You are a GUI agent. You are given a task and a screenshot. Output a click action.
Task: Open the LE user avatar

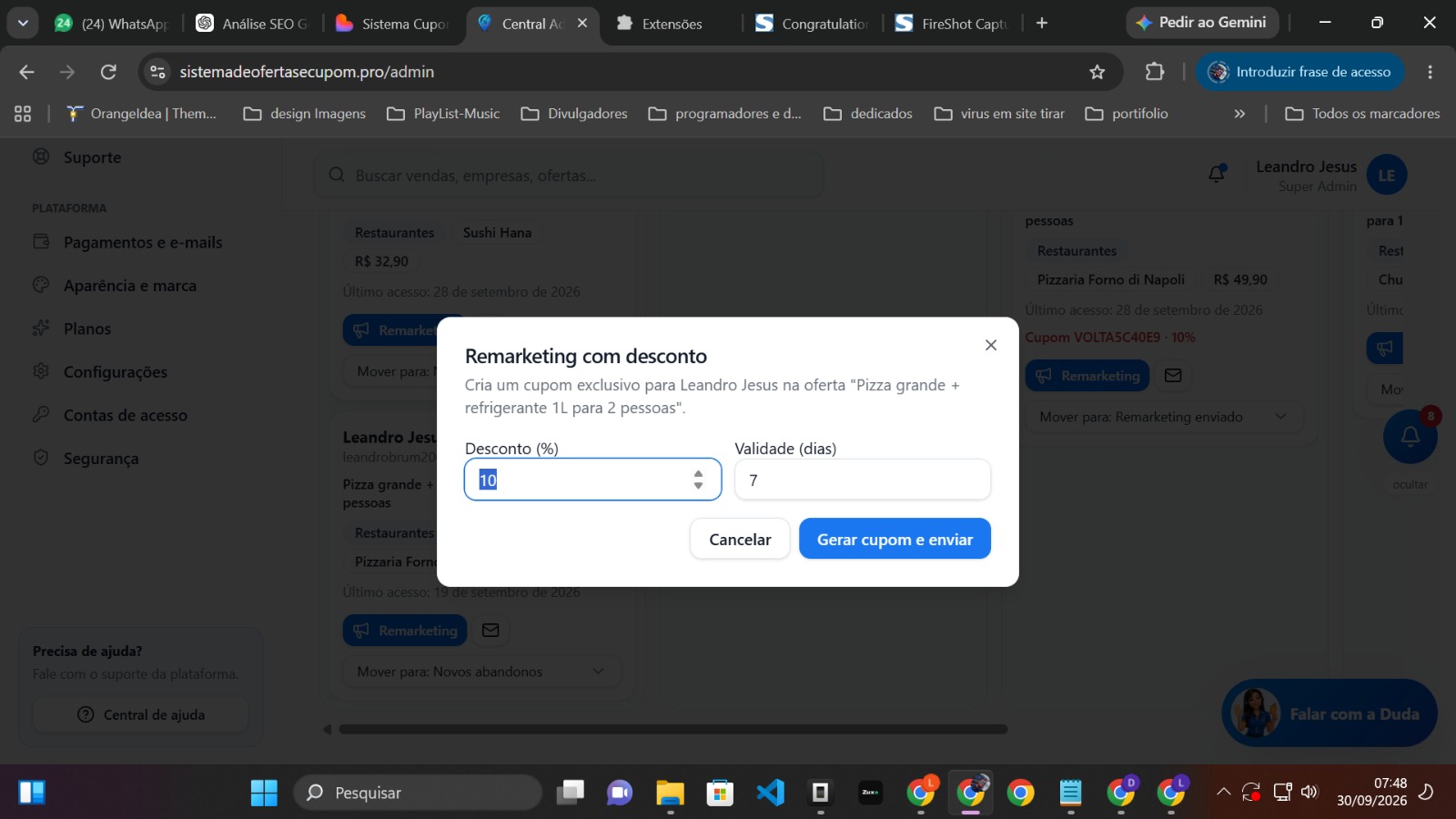[x=1387, y=176]
